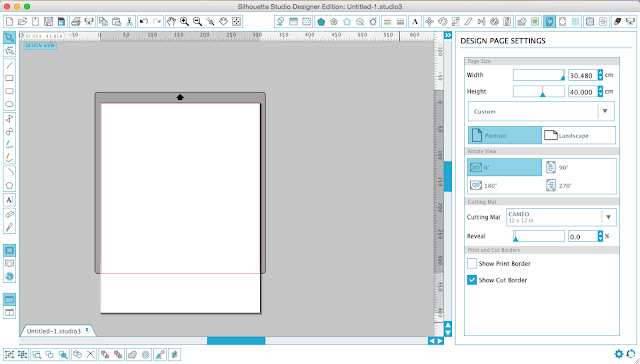640x364 pixels.
Task: Open a file using the folder icon
Action: pyautogui.click(x=22, y=21)
